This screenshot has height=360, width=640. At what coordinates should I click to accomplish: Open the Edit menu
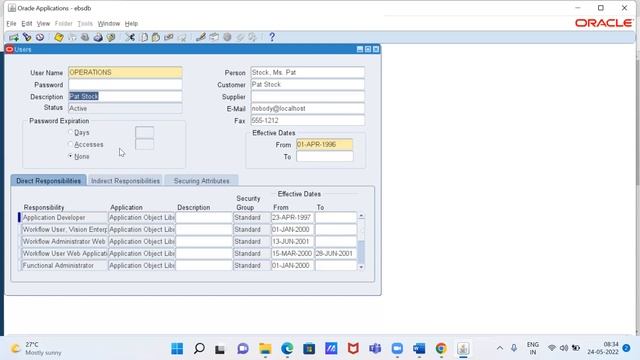[27, 24]
